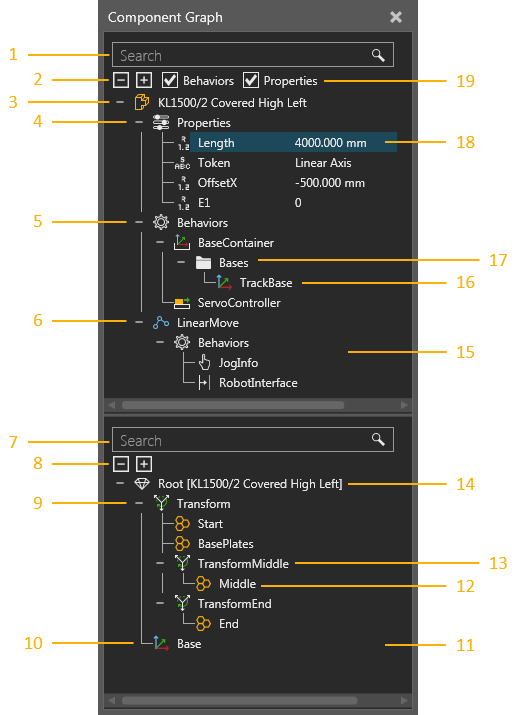Select the TrackBase frame icon

[x=224, y=283]
